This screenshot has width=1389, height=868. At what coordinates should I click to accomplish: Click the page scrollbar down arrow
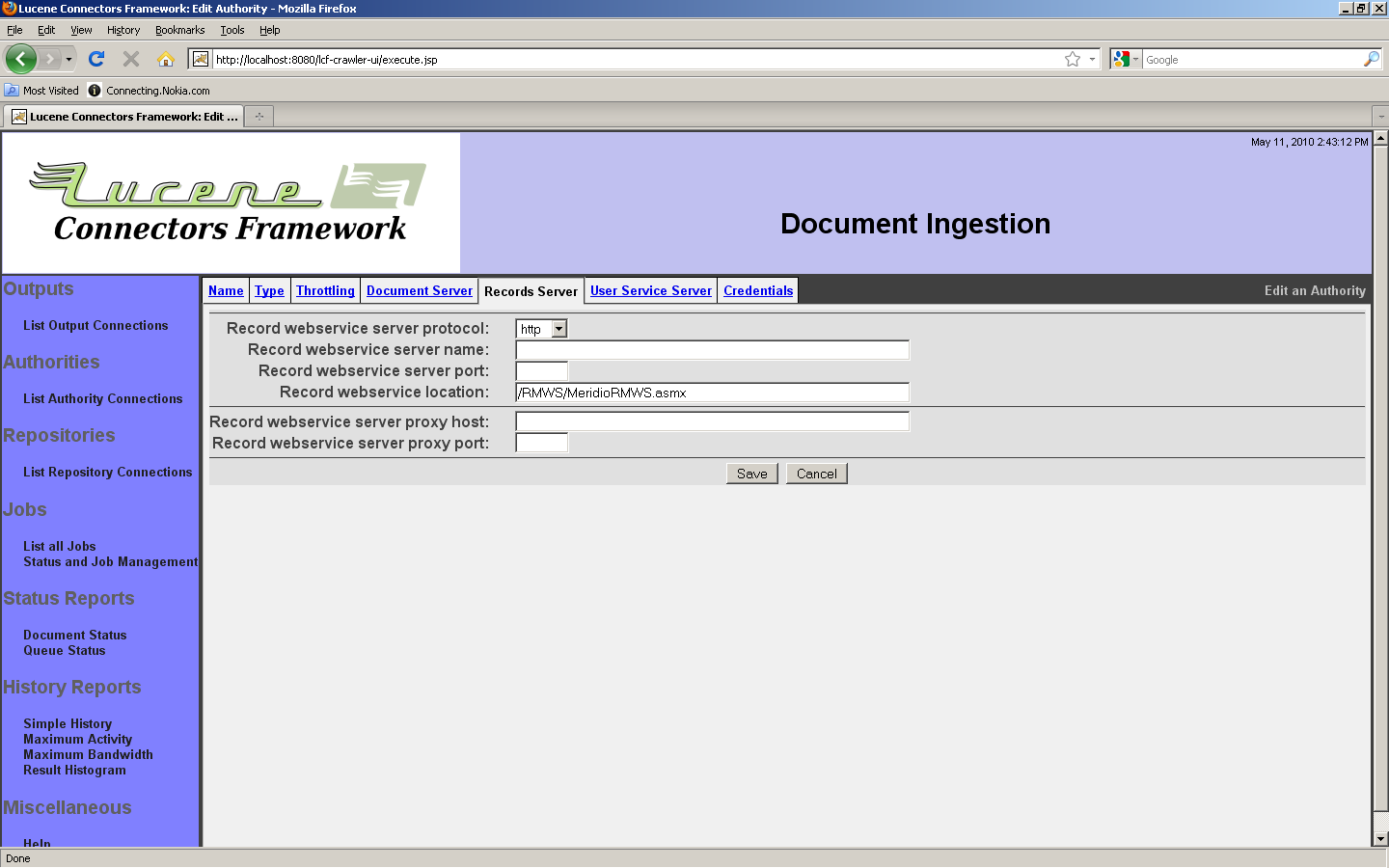point(1380,839)
